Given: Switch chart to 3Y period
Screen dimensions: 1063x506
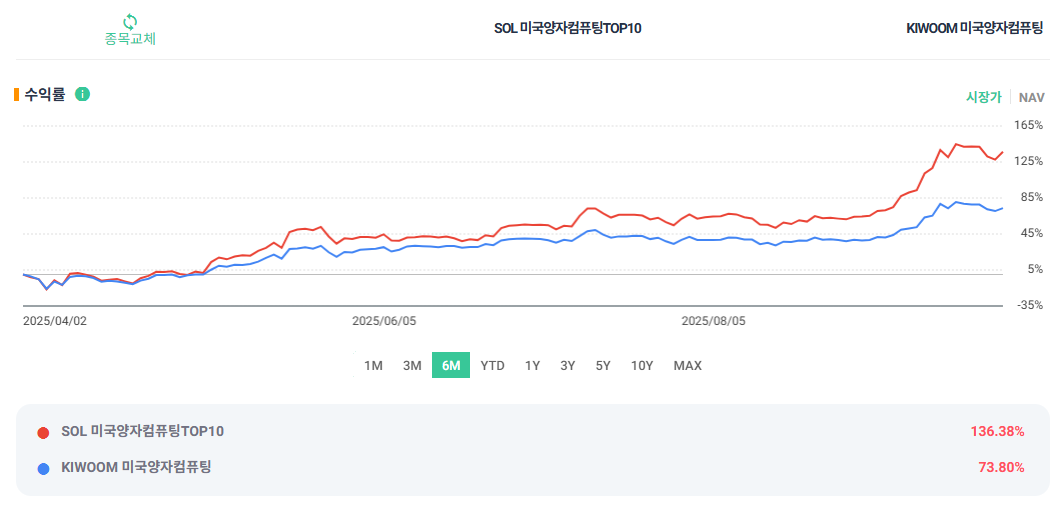Looking at the screenshot, I should [x=567, y=366].
